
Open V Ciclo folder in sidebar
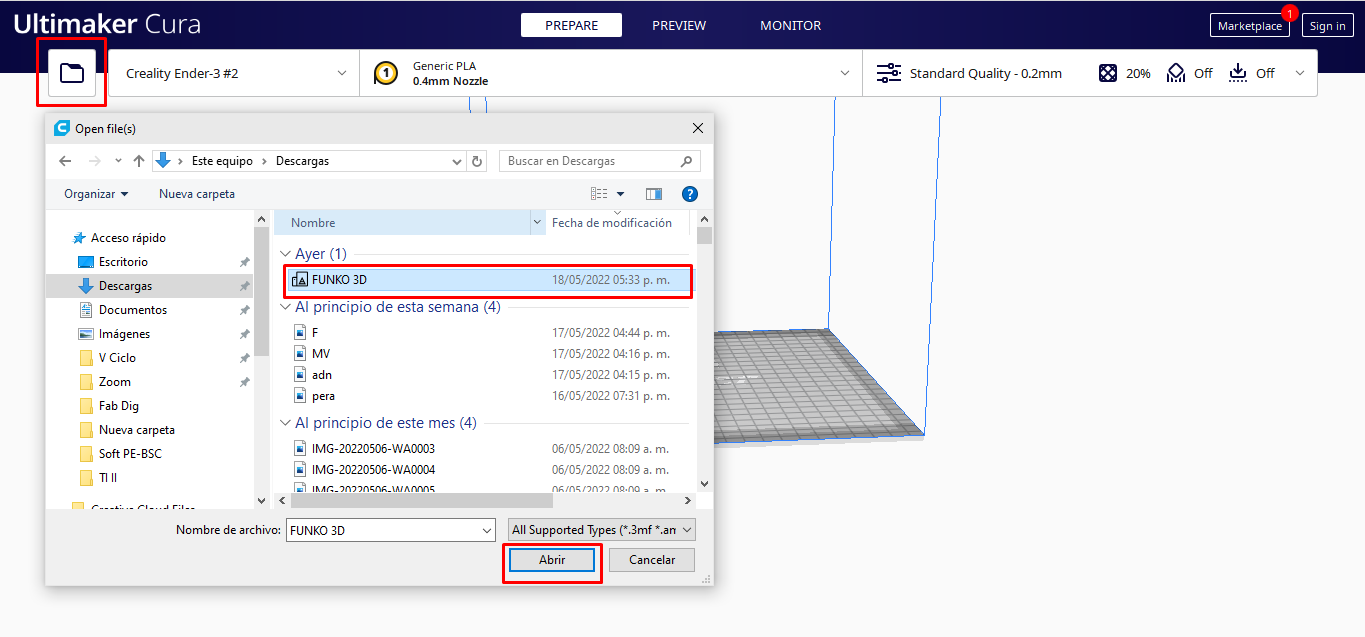[117, 358]
